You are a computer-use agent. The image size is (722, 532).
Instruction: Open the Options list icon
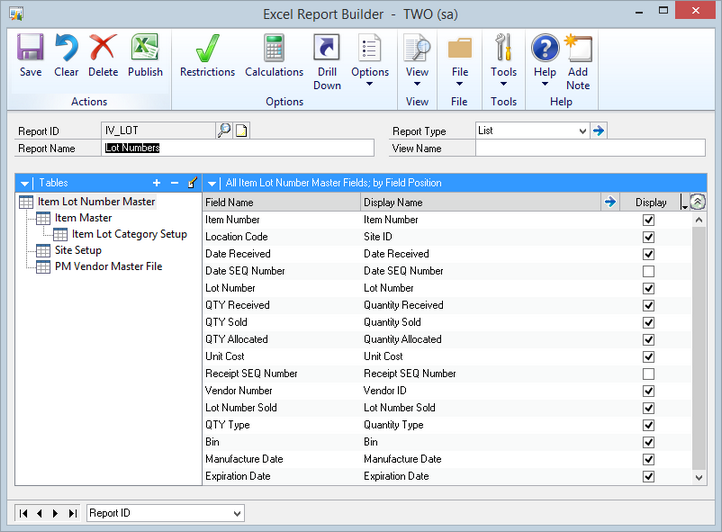click(x=370, y=47)
